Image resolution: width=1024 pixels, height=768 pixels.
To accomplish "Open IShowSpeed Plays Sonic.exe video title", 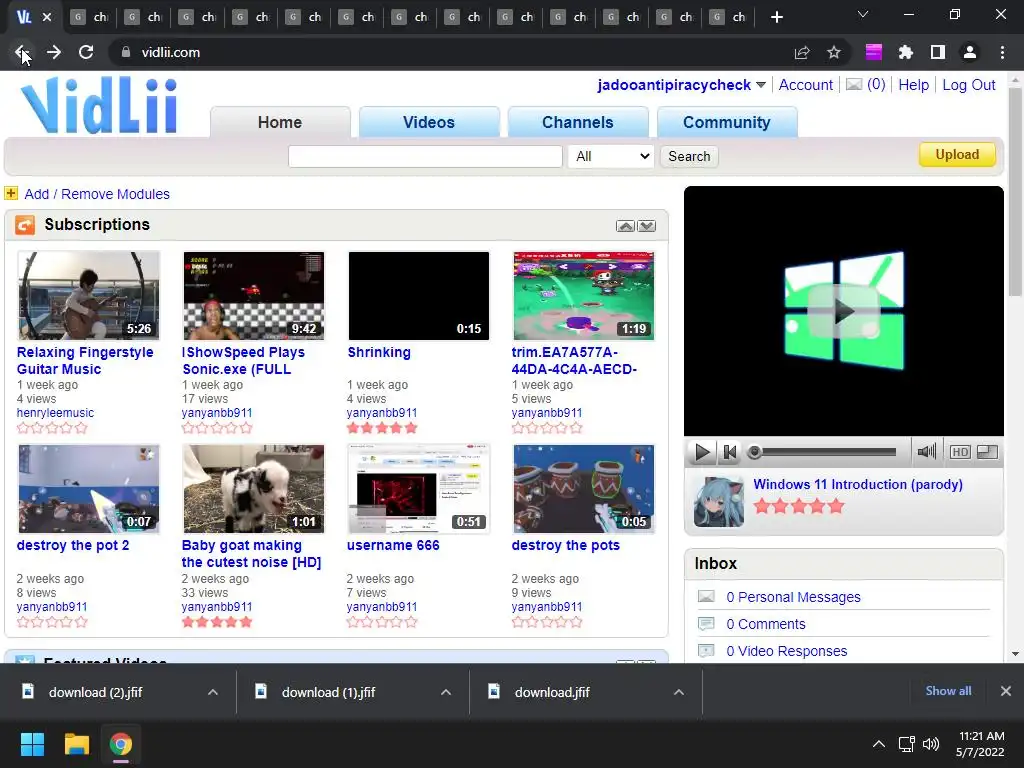I will [x=244, y=360].
